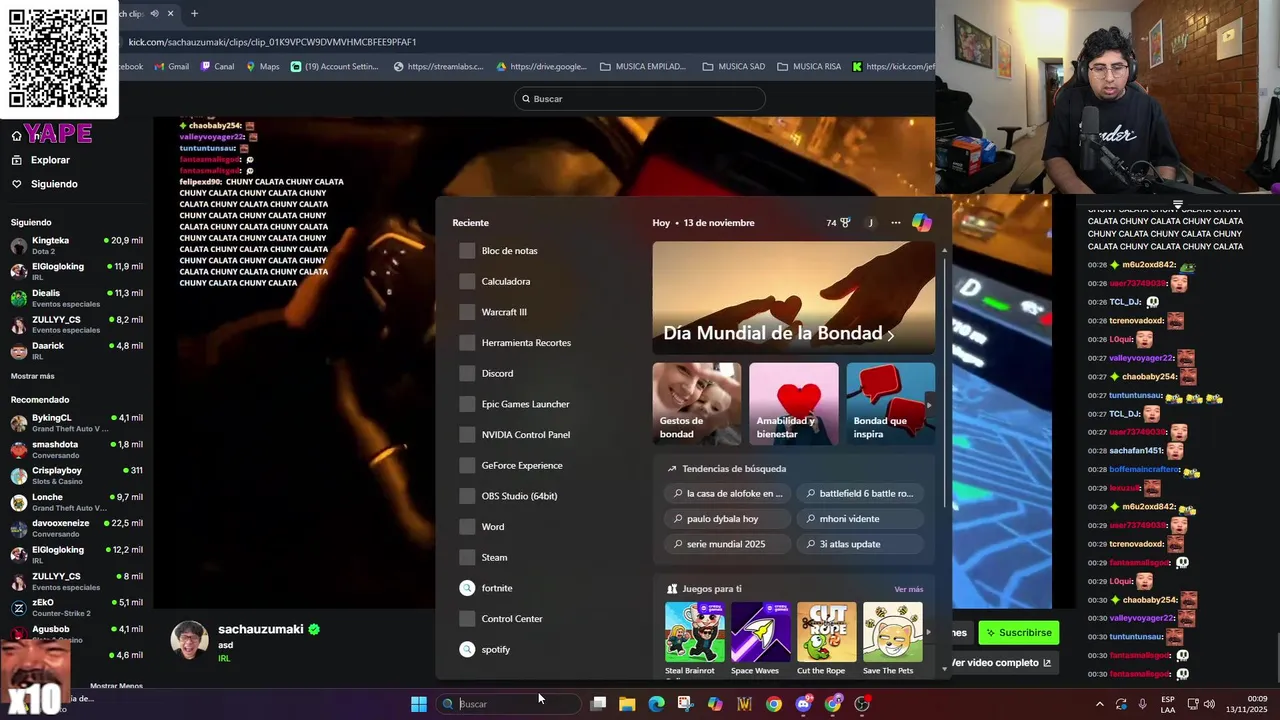Open smashdota channel in Recomendado

pyautogui.click(x=76, y=449)
